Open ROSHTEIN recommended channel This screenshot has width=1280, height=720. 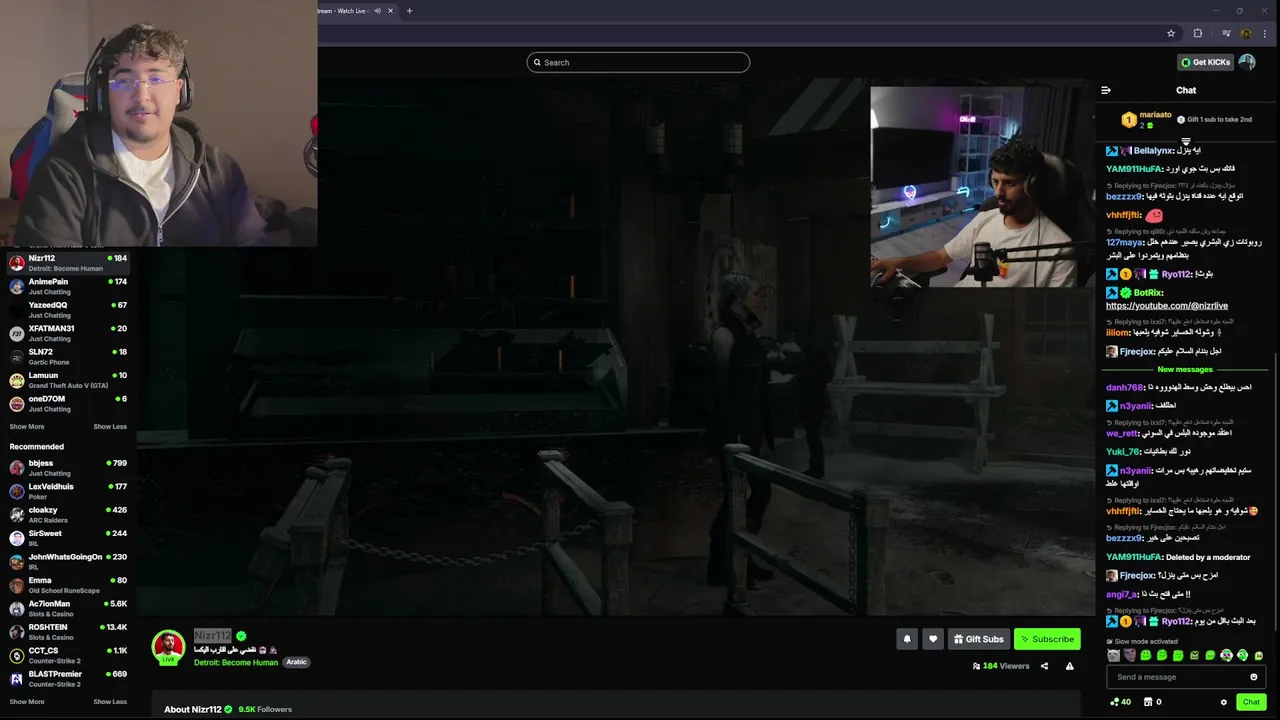click(x=68, y=632)
